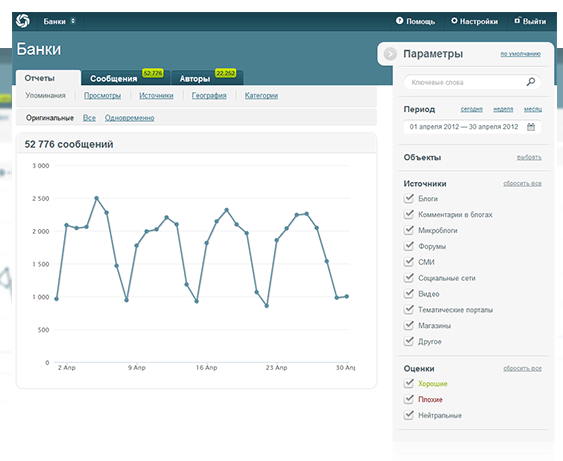The height and width of the screenshot is (461, 563).
Task: Click сбросить все link in Источники
Action: (522, 183)
